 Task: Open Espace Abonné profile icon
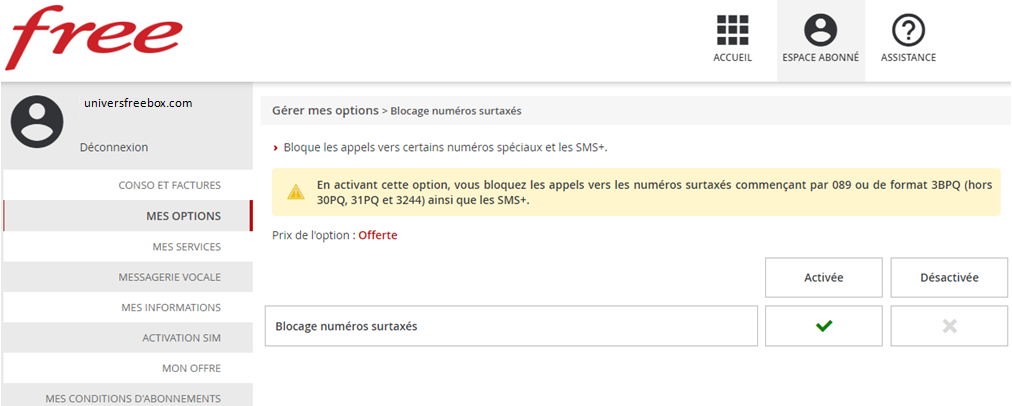820,30
